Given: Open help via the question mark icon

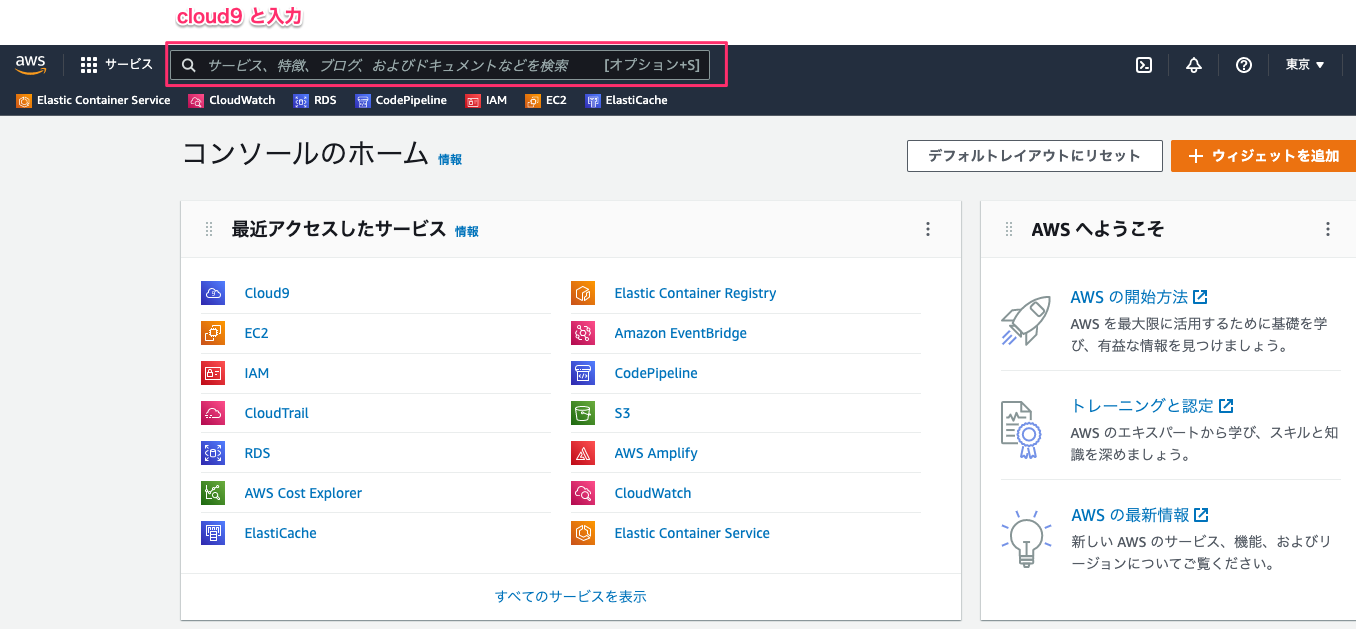Looking at the screenshot, I should click(1243, 64).
